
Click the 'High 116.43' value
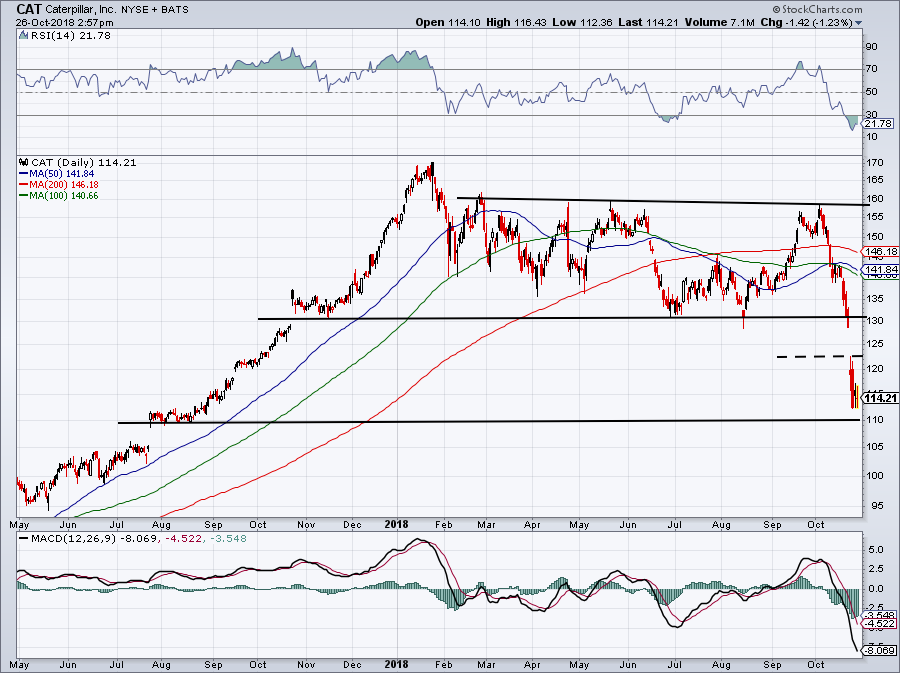click(x=517, y=22)
